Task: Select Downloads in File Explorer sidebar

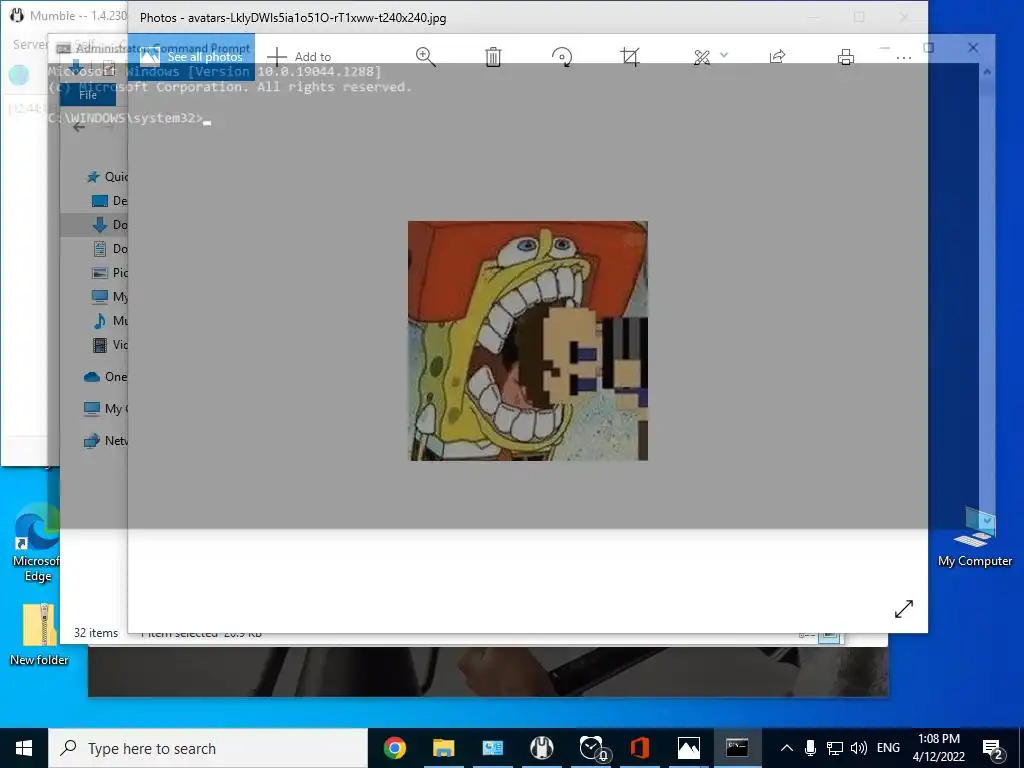Action: [110, 225]
